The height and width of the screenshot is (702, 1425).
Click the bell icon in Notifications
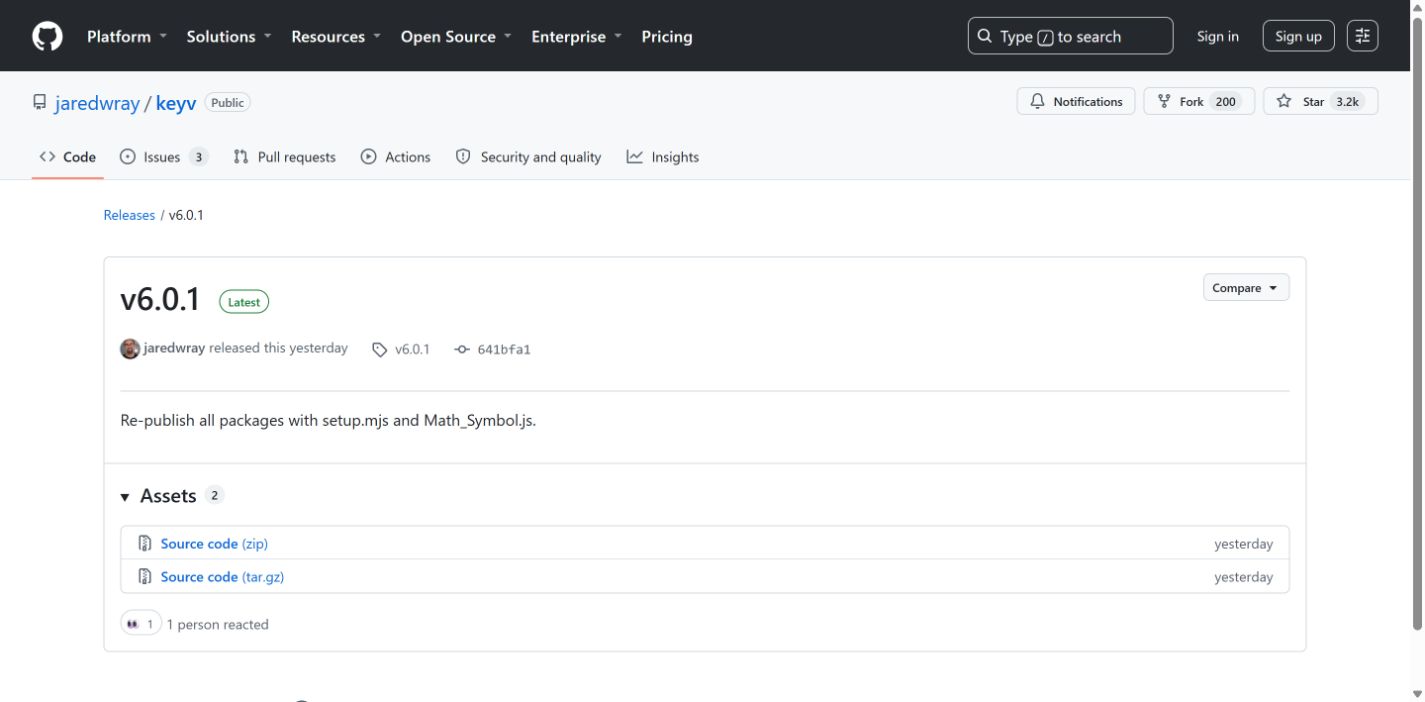(x=1037, y=101)
